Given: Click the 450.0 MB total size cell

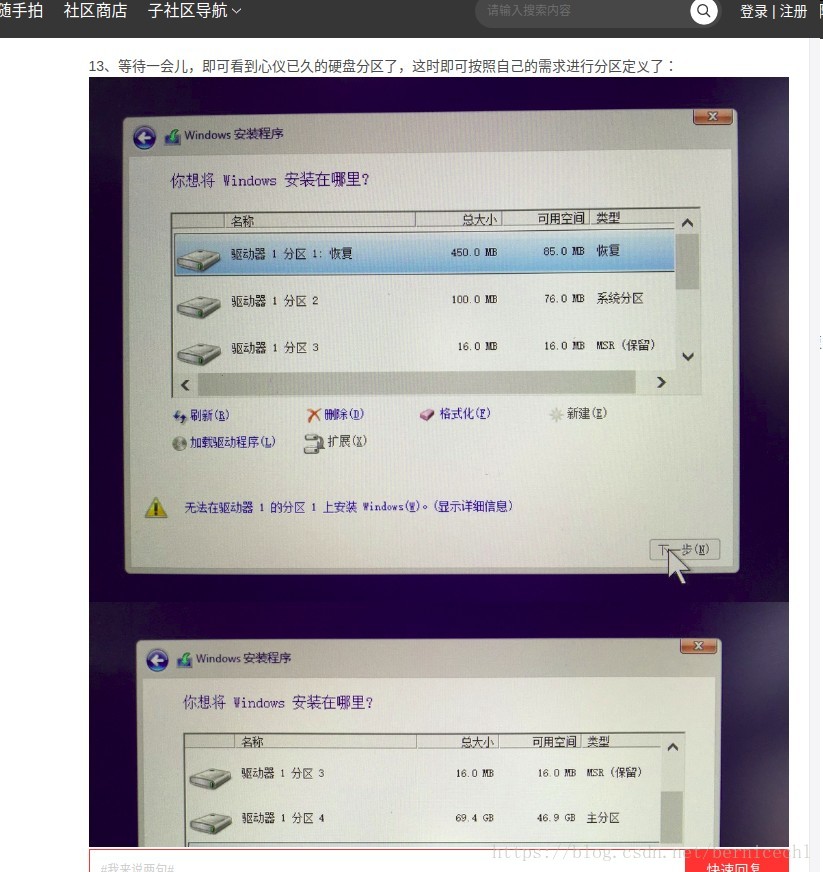Looking at the screenshot, I should pyautogui.click(x=474, y=252).
